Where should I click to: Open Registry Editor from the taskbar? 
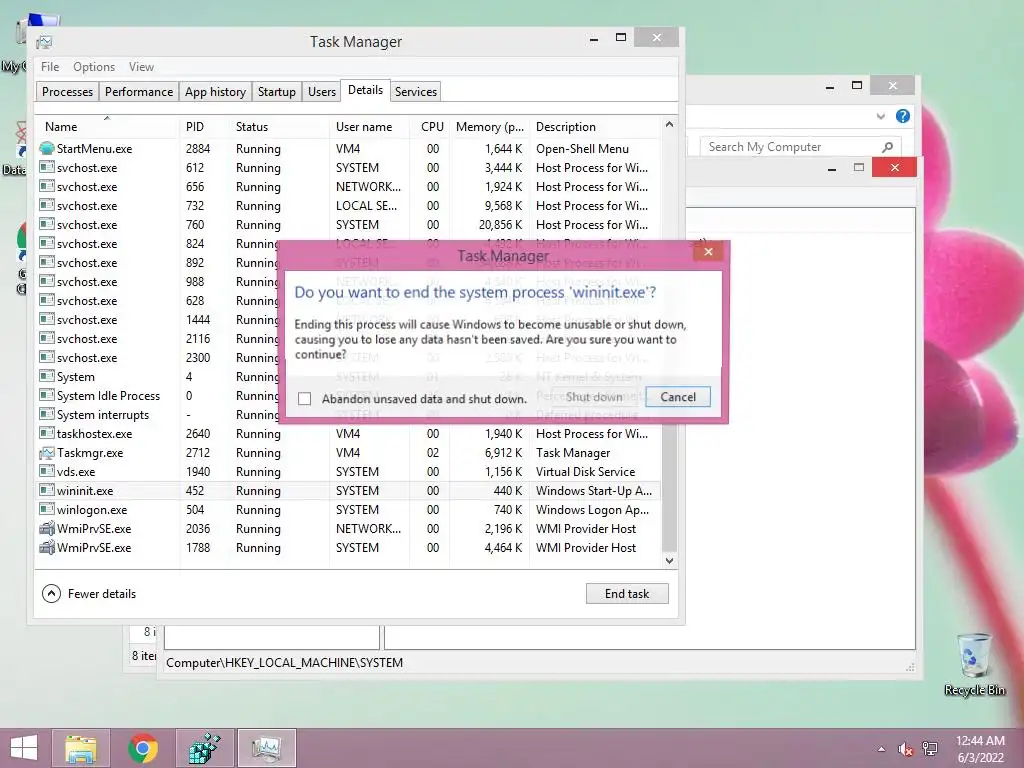(204, 748)
